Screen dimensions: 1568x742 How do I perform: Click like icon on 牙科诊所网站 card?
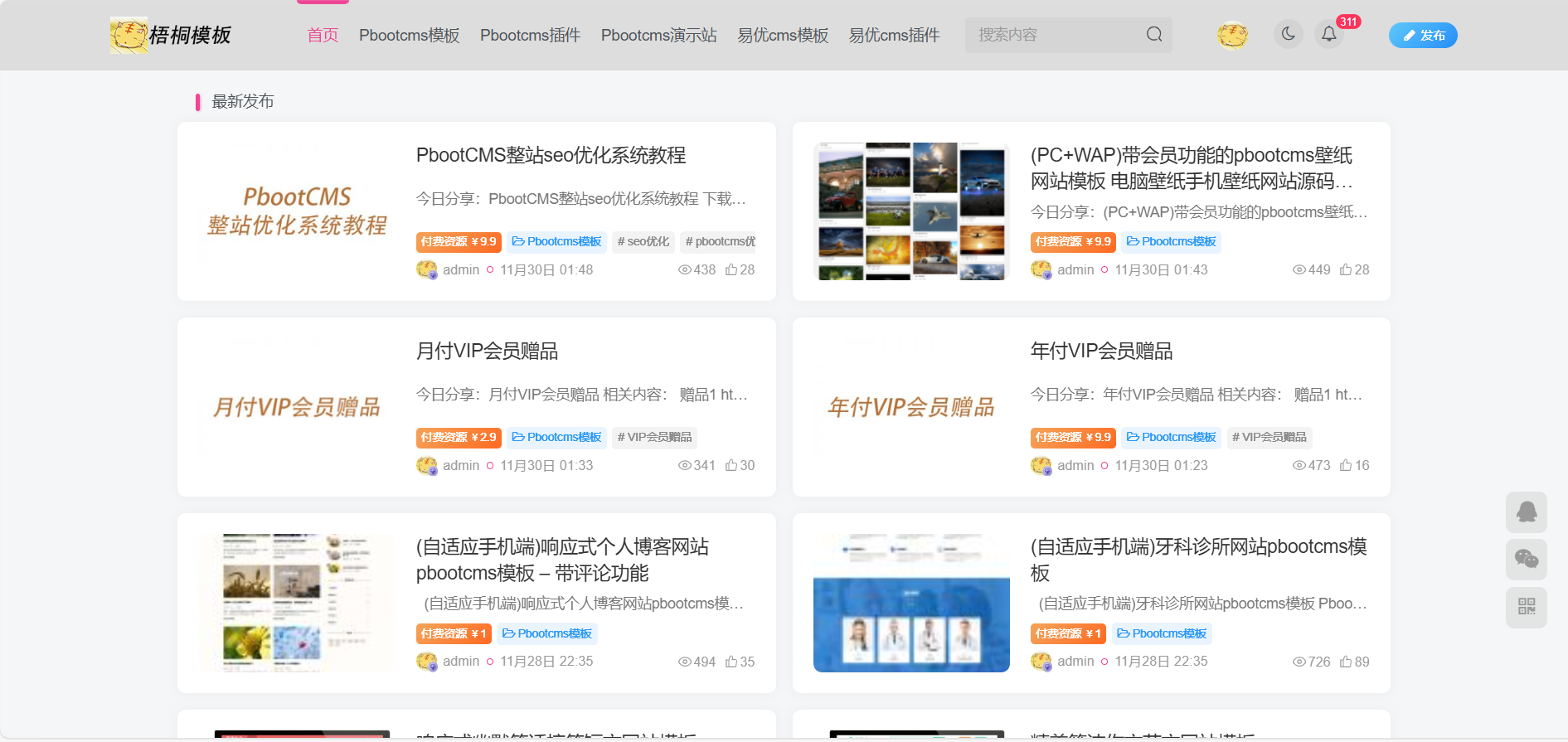point(1346,662)
